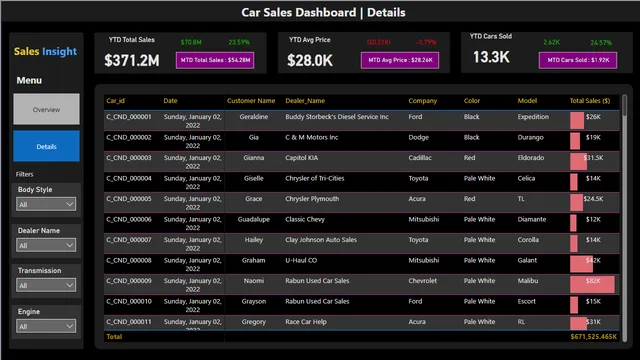
Task: Select the Details page button
Action: [x=47, y=146]
